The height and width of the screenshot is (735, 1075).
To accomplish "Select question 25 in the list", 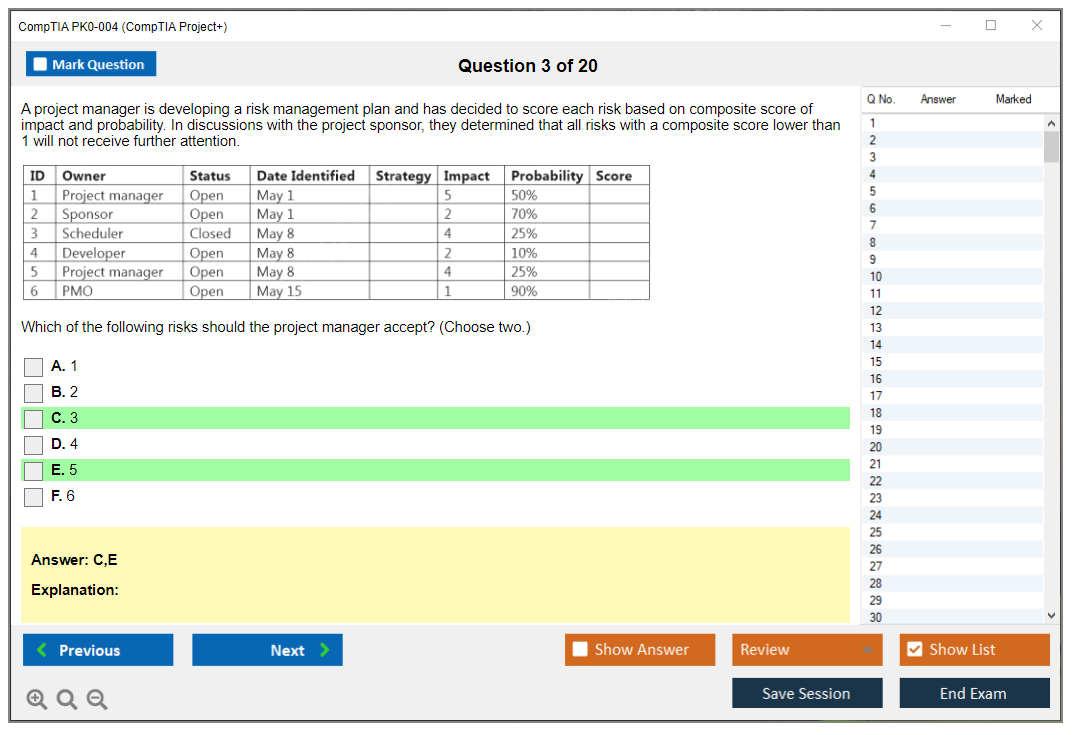I will [x=876, y=532].
